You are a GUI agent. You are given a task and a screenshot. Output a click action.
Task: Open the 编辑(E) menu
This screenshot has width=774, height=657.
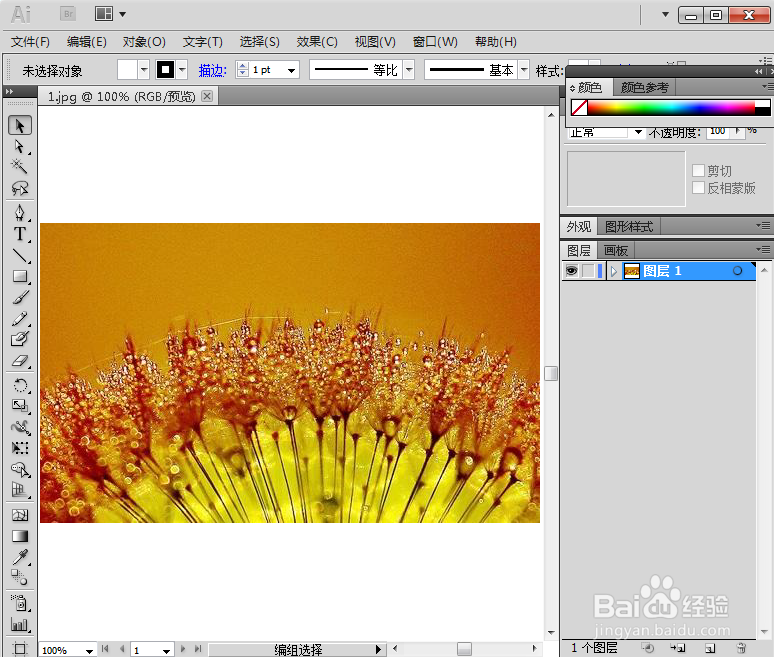[86, 41]
